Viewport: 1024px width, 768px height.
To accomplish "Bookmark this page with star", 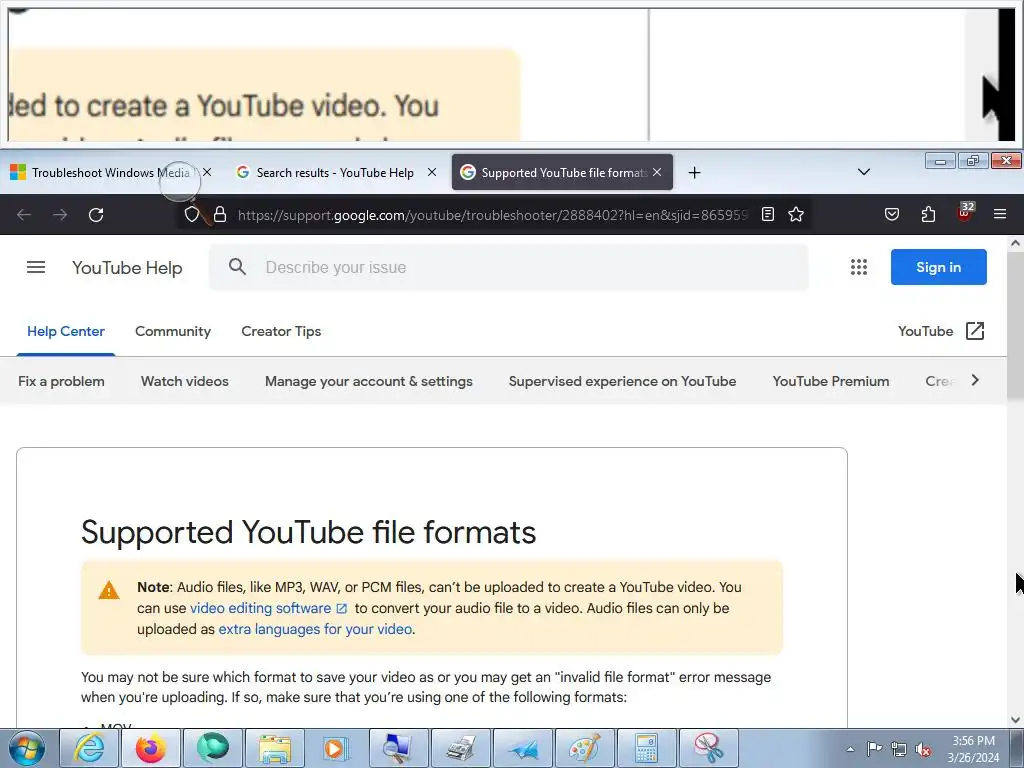I will pyautogui.click(x=795, y=214).
